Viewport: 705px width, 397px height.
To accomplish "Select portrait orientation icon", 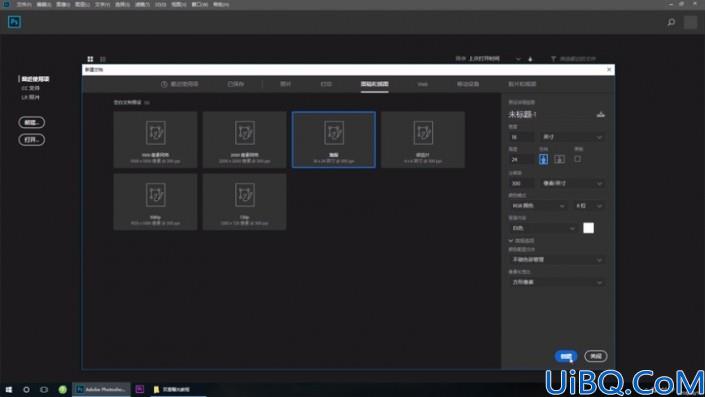I will tap(543, 159).
